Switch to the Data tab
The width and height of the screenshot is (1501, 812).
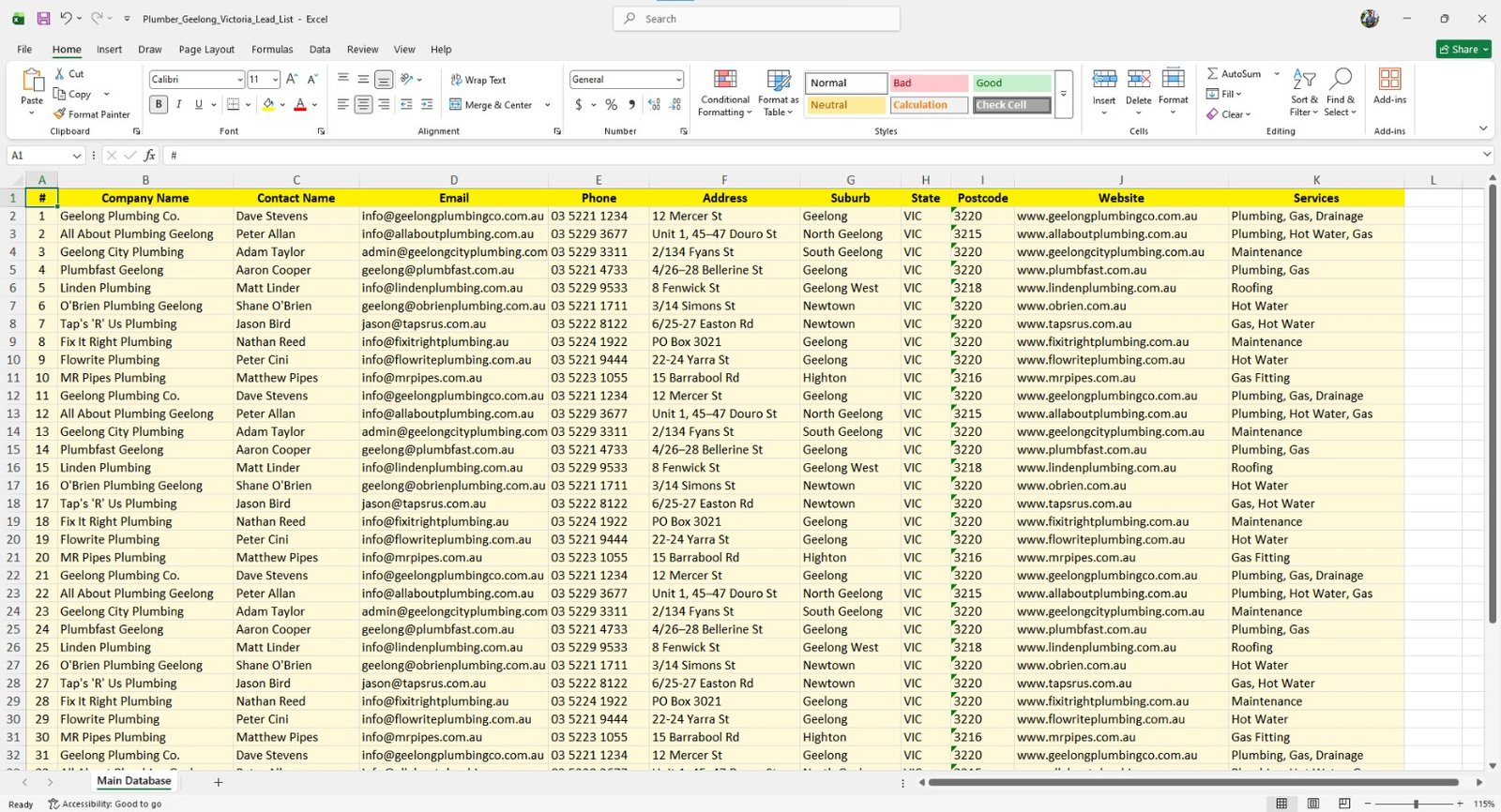pyautogui.click(x=320, y=49)
